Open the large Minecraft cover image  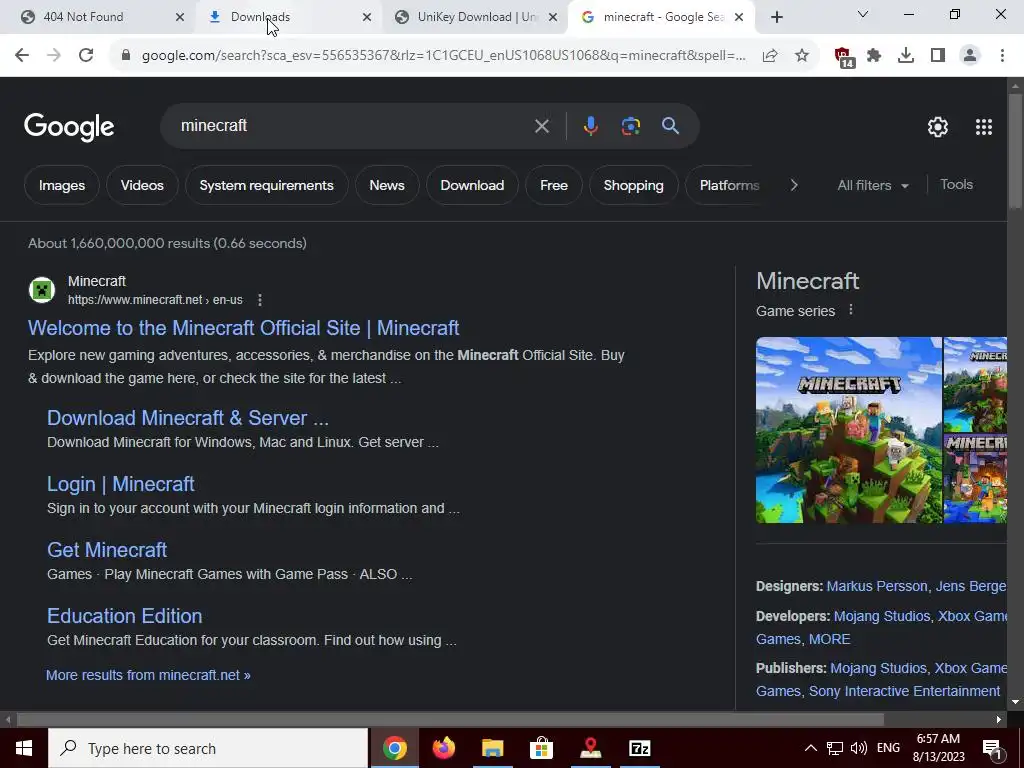pos(849,430)
